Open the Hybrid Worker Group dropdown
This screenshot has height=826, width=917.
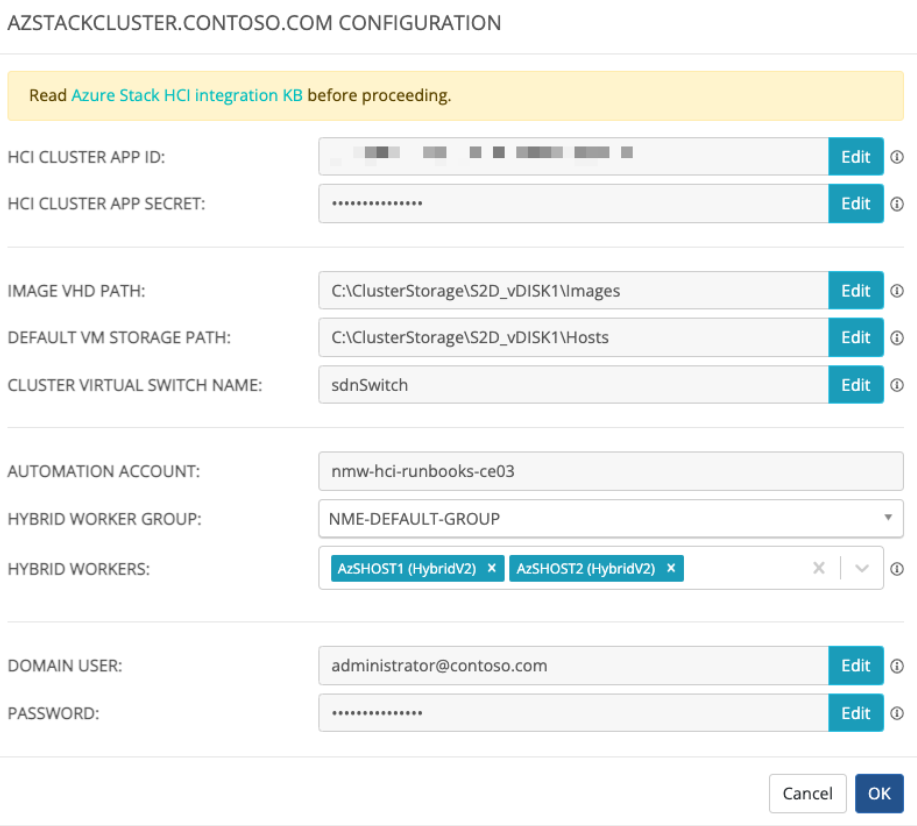(x=610, y=519)
